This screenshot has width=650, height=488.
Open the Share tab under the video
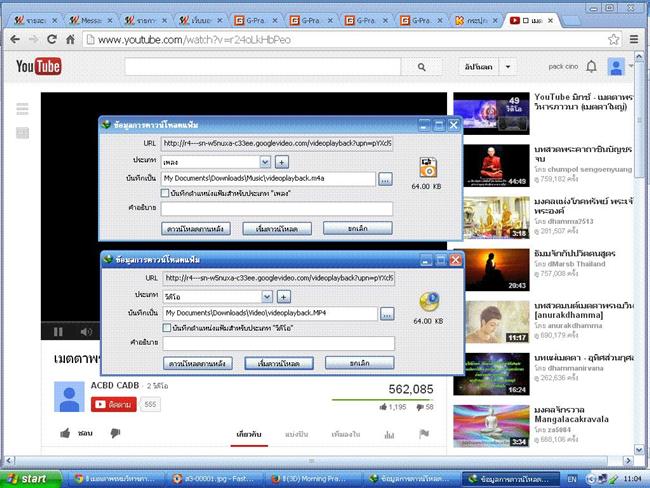click(297, 434)
